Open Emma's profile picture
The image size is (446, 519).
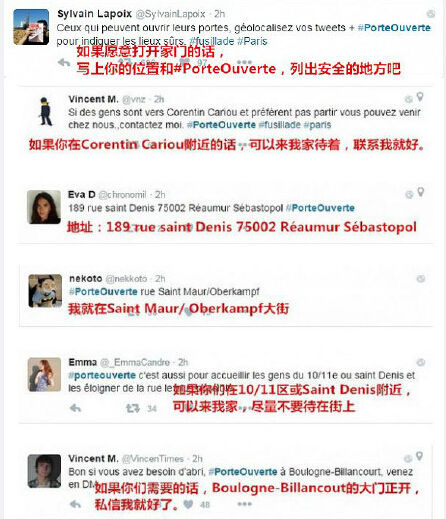(44, 374)
